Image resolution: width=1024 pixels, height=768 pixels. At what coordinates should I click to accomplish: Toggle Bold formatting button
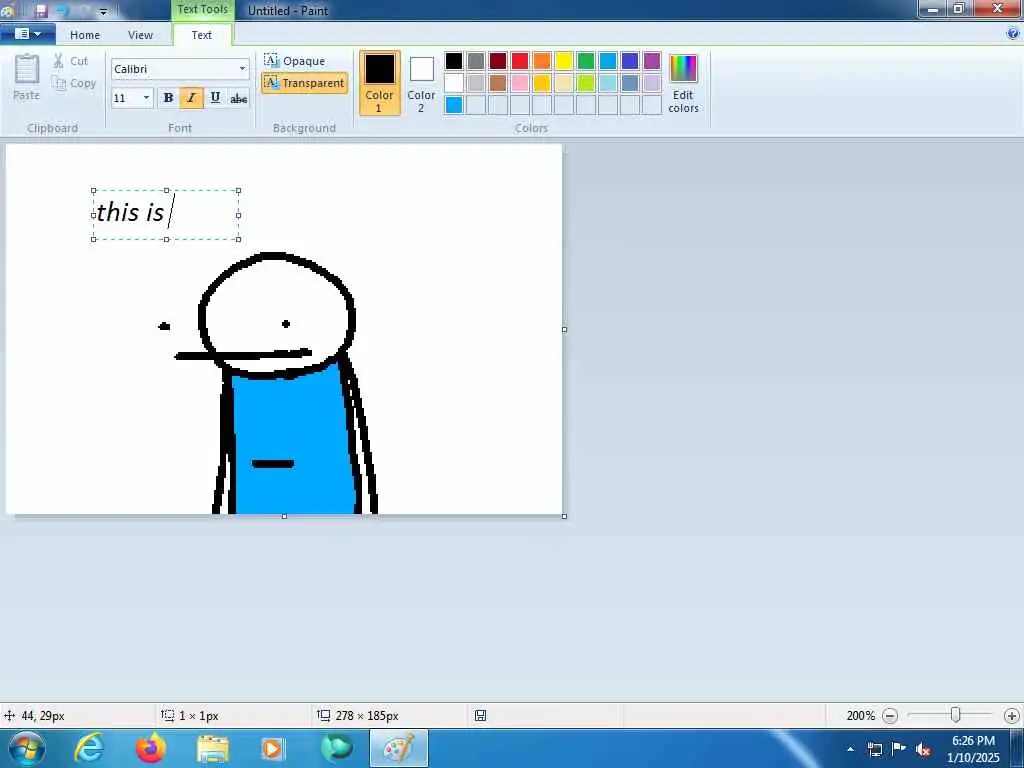(168, 98)
